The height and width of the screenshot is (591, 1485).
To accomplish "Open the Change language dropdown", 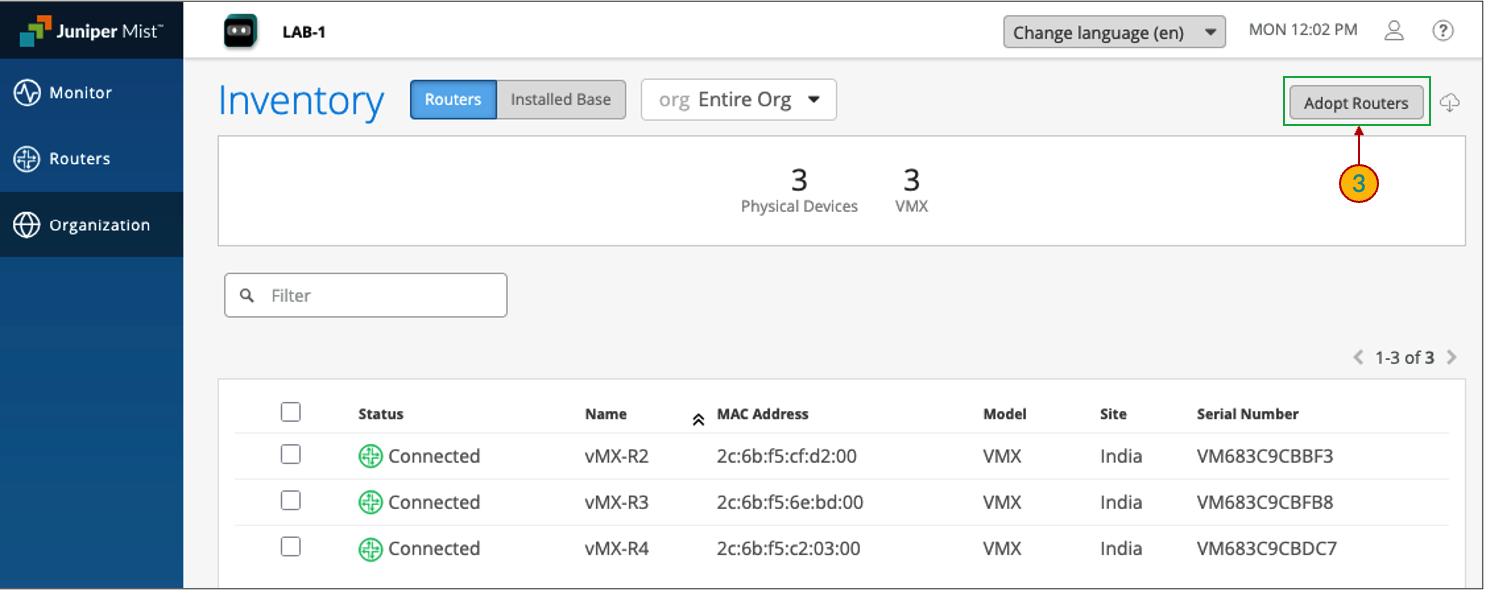I will coord(1114,32).
